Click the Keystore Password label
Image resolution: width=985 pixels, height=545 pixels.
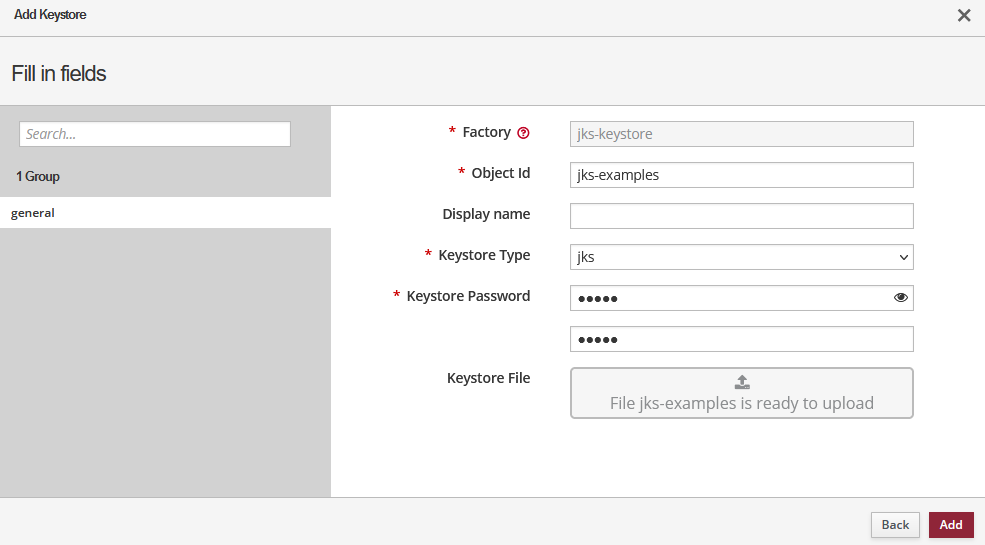(468, 296)
